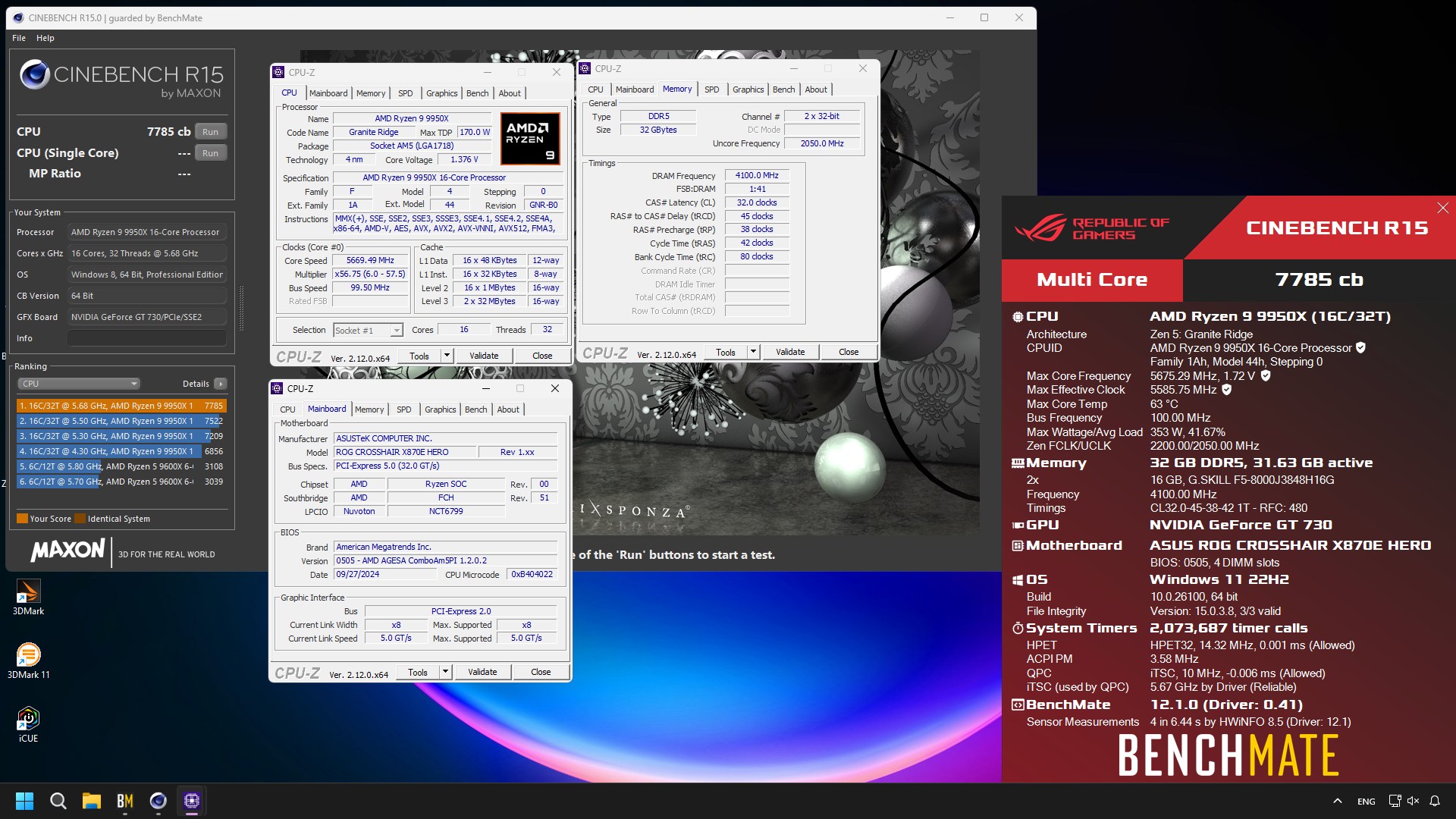The height and width of the screenshot is (819, 1456).
Task: Click Validate in CPU-Z Mainboard window
Action: (x=482, y=672)
